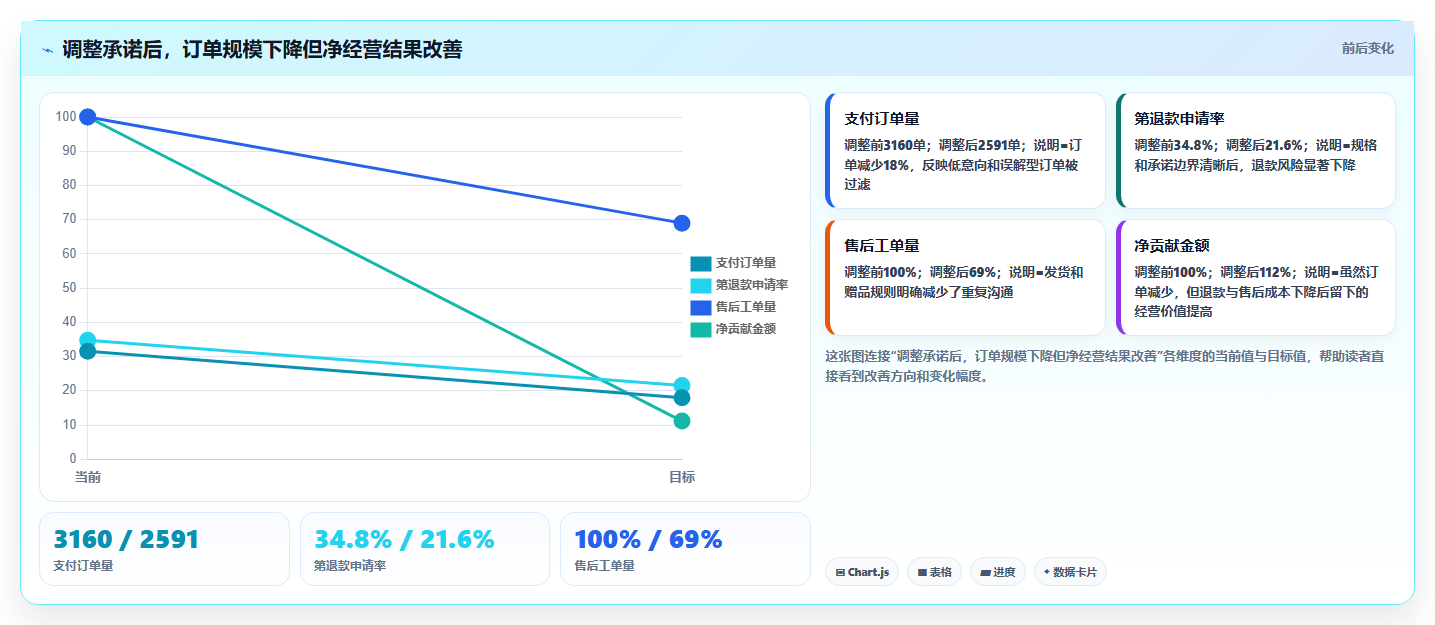Open the 支付订单量 detail card
Image resolution: width=1435 pixels, height=625 pixels.
click(x=965, y=150)
